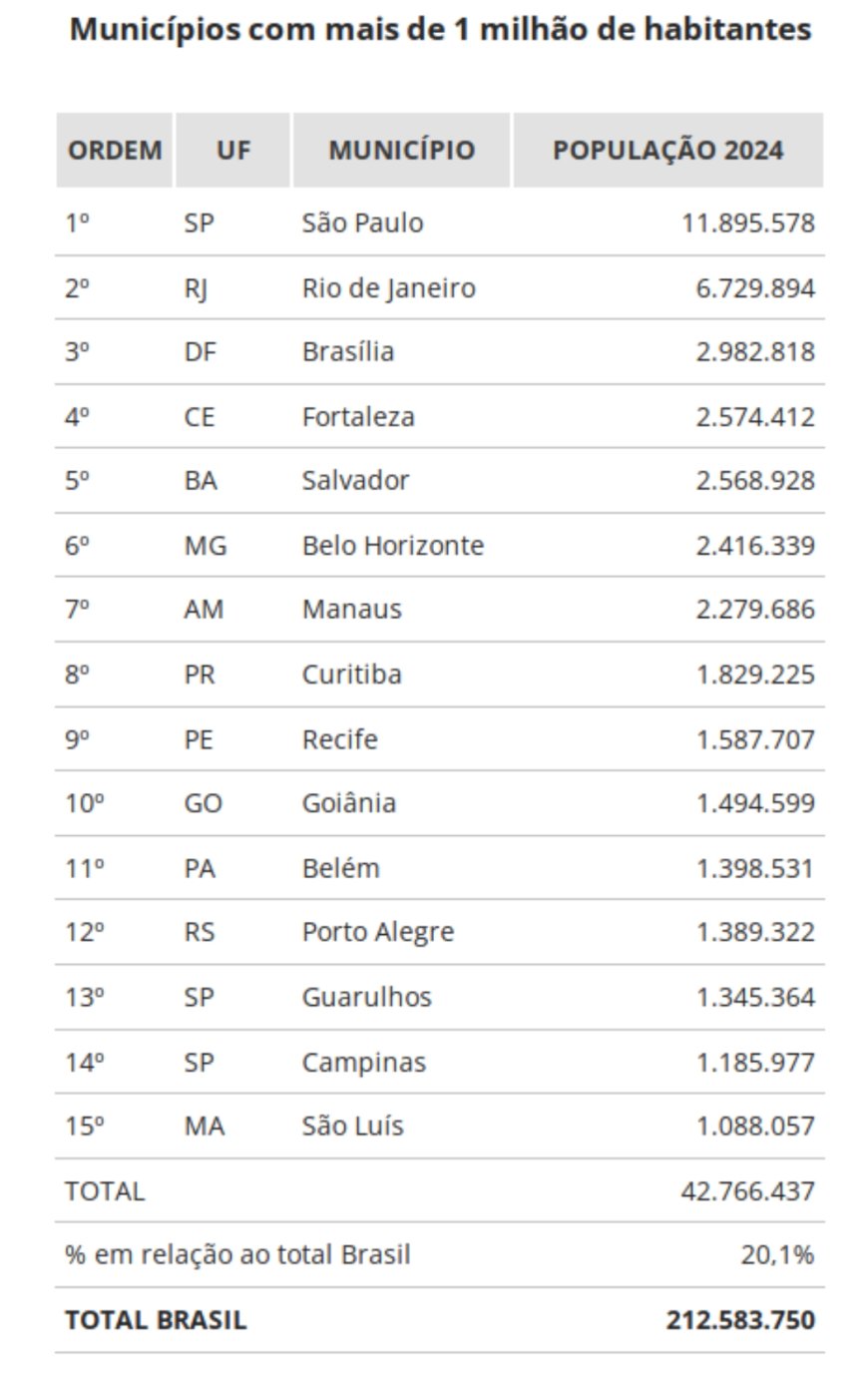The height and width of the screenshot is (1379, 868).
Task: Select the Brasília row name
Action: [348, 352]
